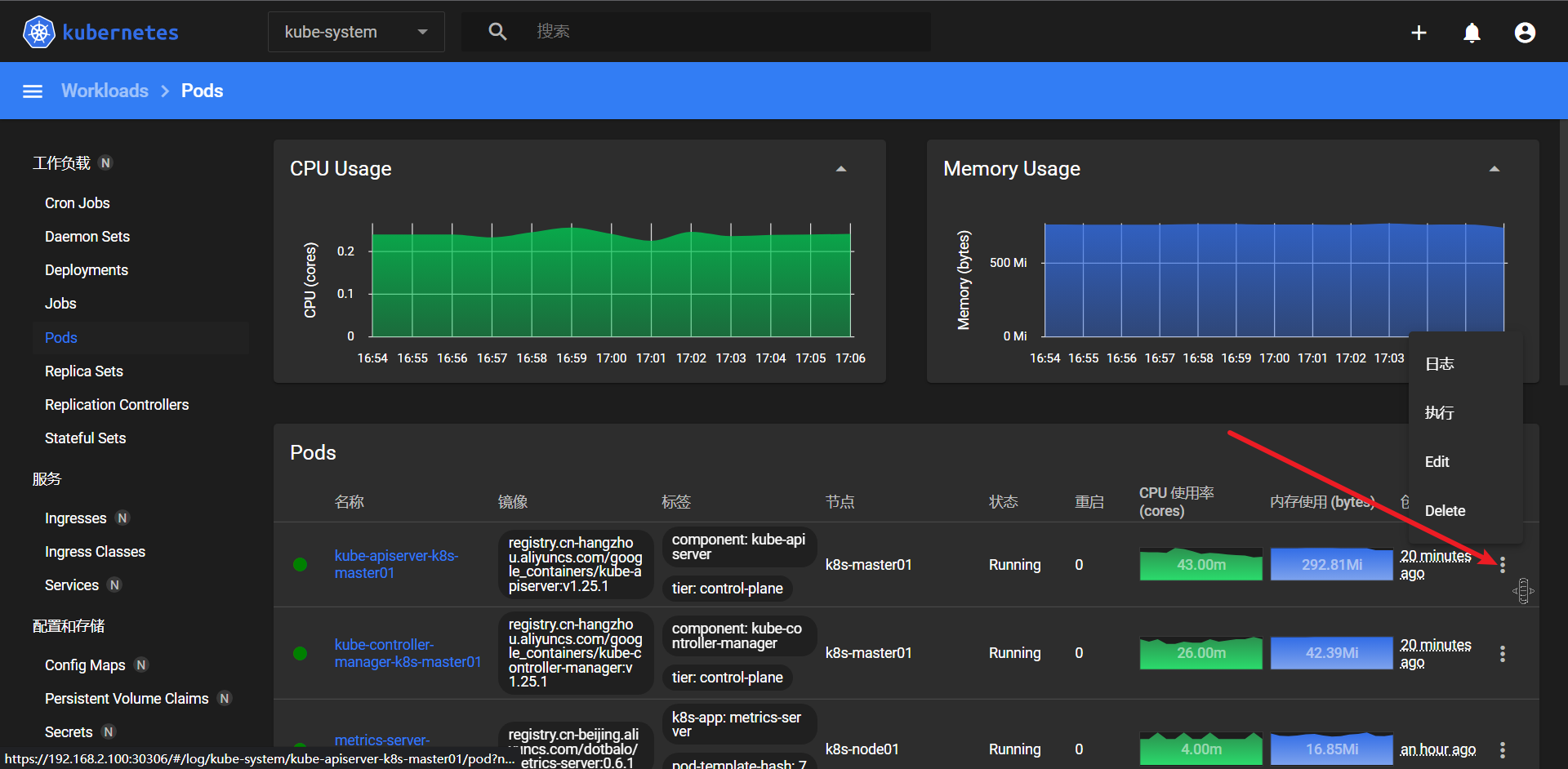Collapse the CPU Usage card

click(841, 169)
